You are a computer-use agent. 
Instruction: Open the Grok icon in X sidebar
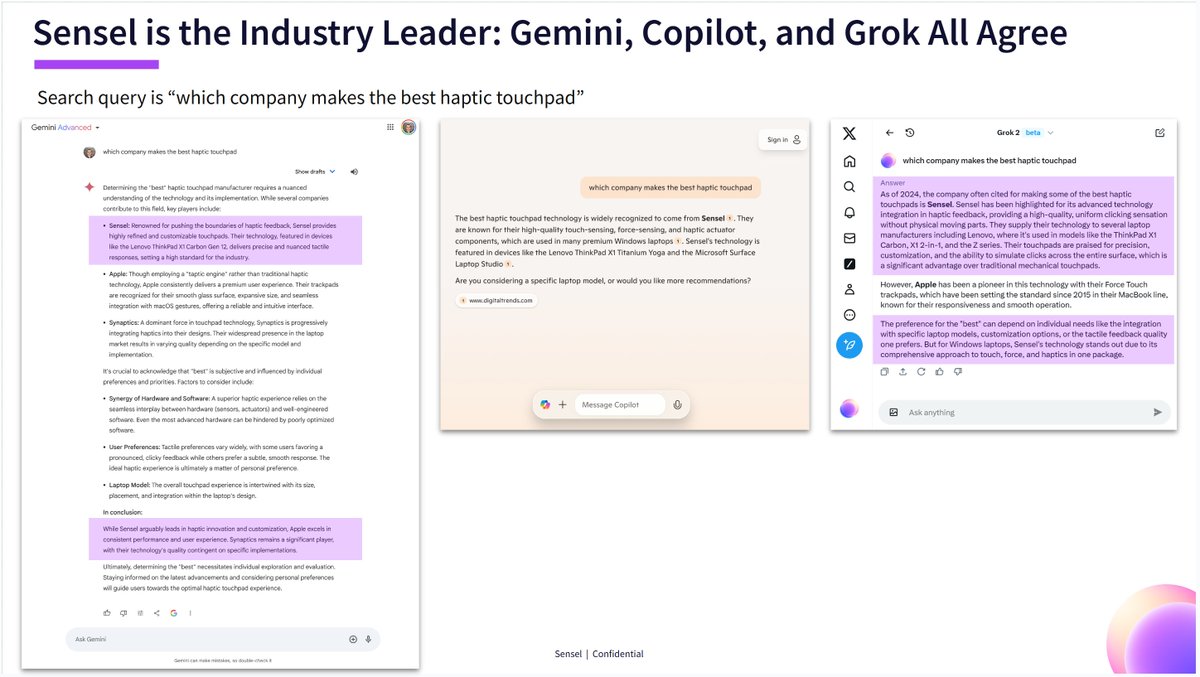tap(849, 264)
